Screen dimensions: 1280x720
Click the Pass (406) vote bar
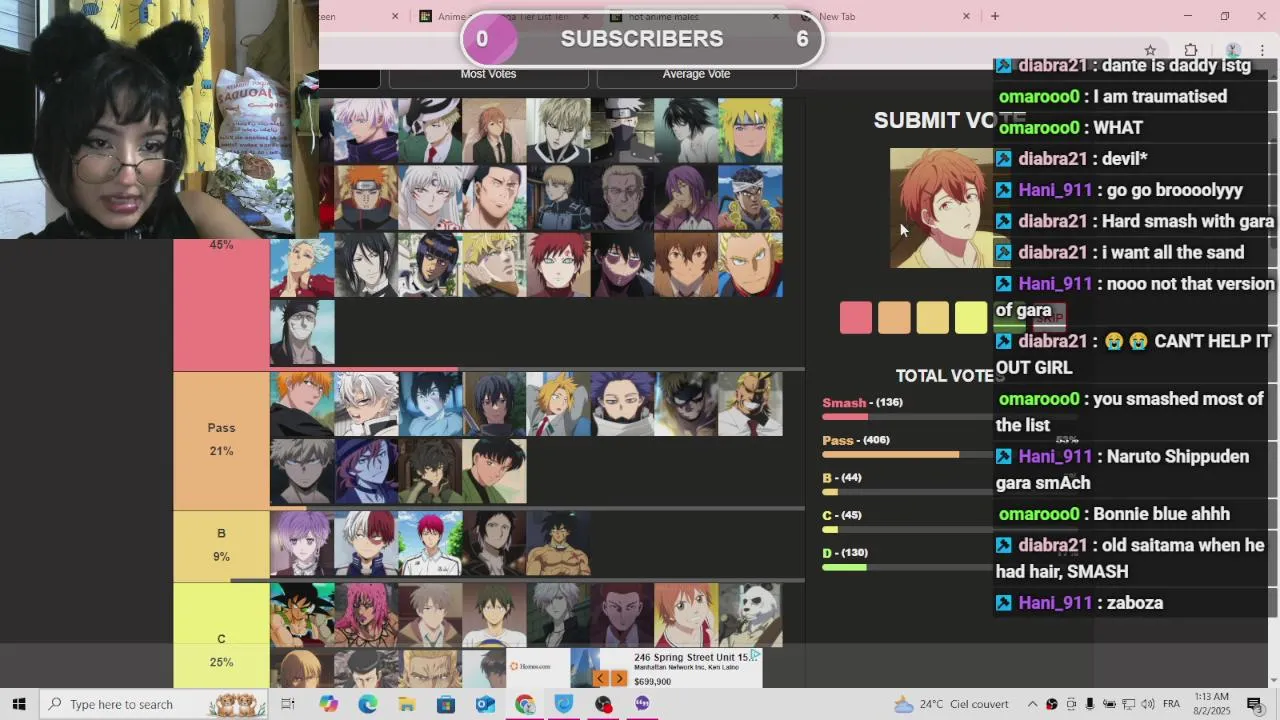tap(908, 455)
